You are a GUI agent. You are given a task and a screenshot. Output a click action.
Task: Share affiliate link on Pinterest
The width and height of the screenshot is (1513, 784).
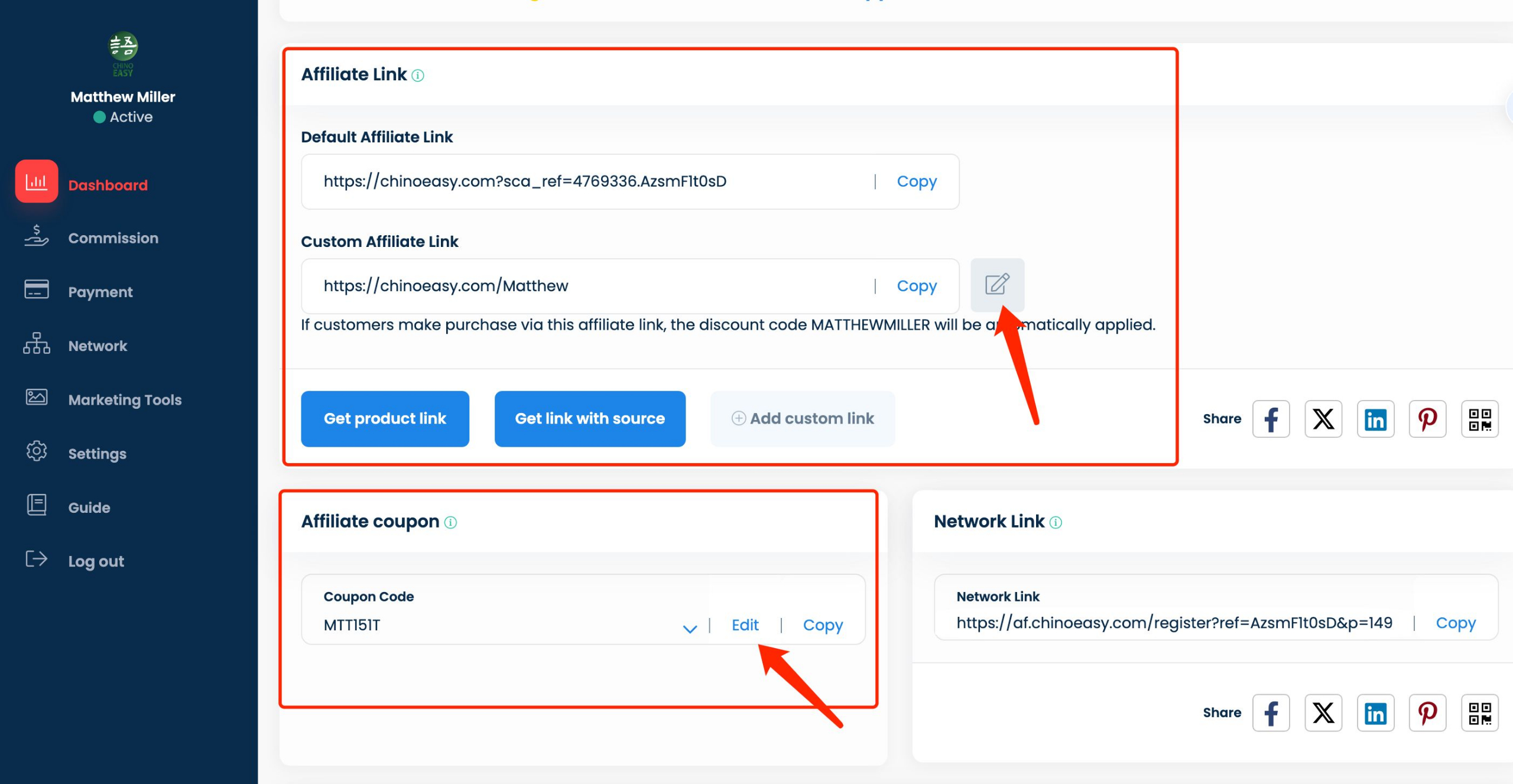(x=1427, y=419)
